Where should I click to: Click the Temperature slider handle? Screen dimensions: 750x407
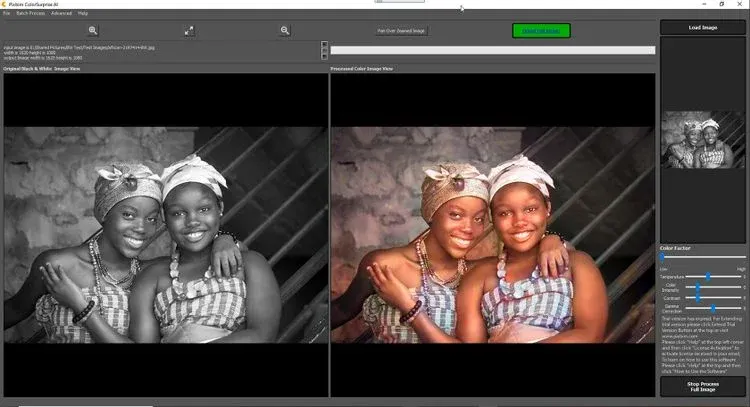pyautogui.click(x=708, y=275)
